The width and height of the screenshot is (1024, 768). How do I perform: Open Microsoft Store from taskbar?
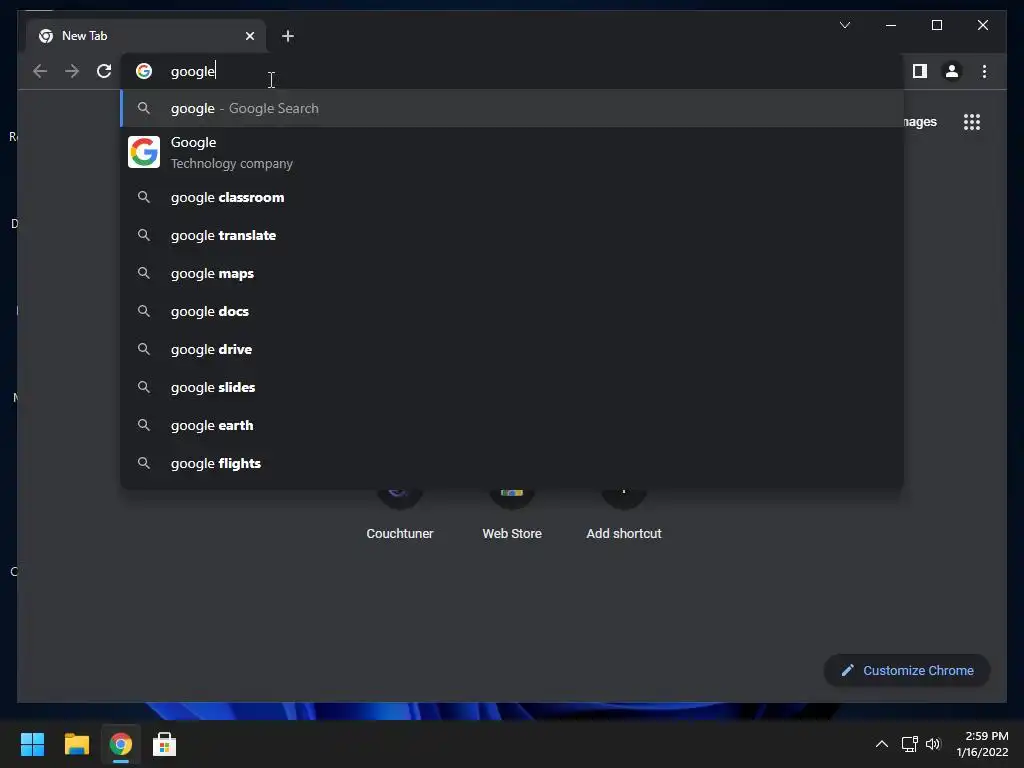click(x=165, y=744)
